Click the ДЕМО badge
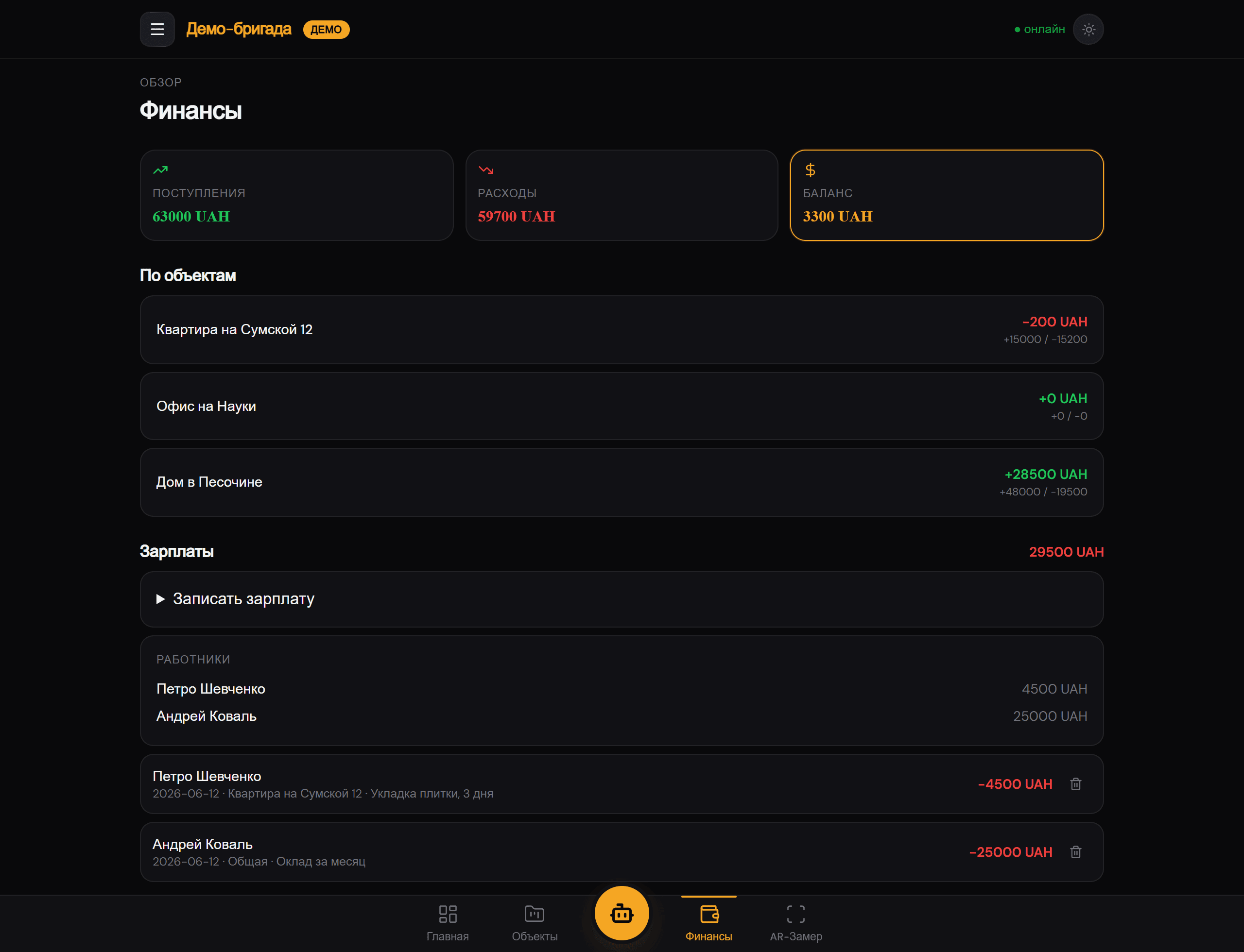1244x952 pixels. (326, 30)
